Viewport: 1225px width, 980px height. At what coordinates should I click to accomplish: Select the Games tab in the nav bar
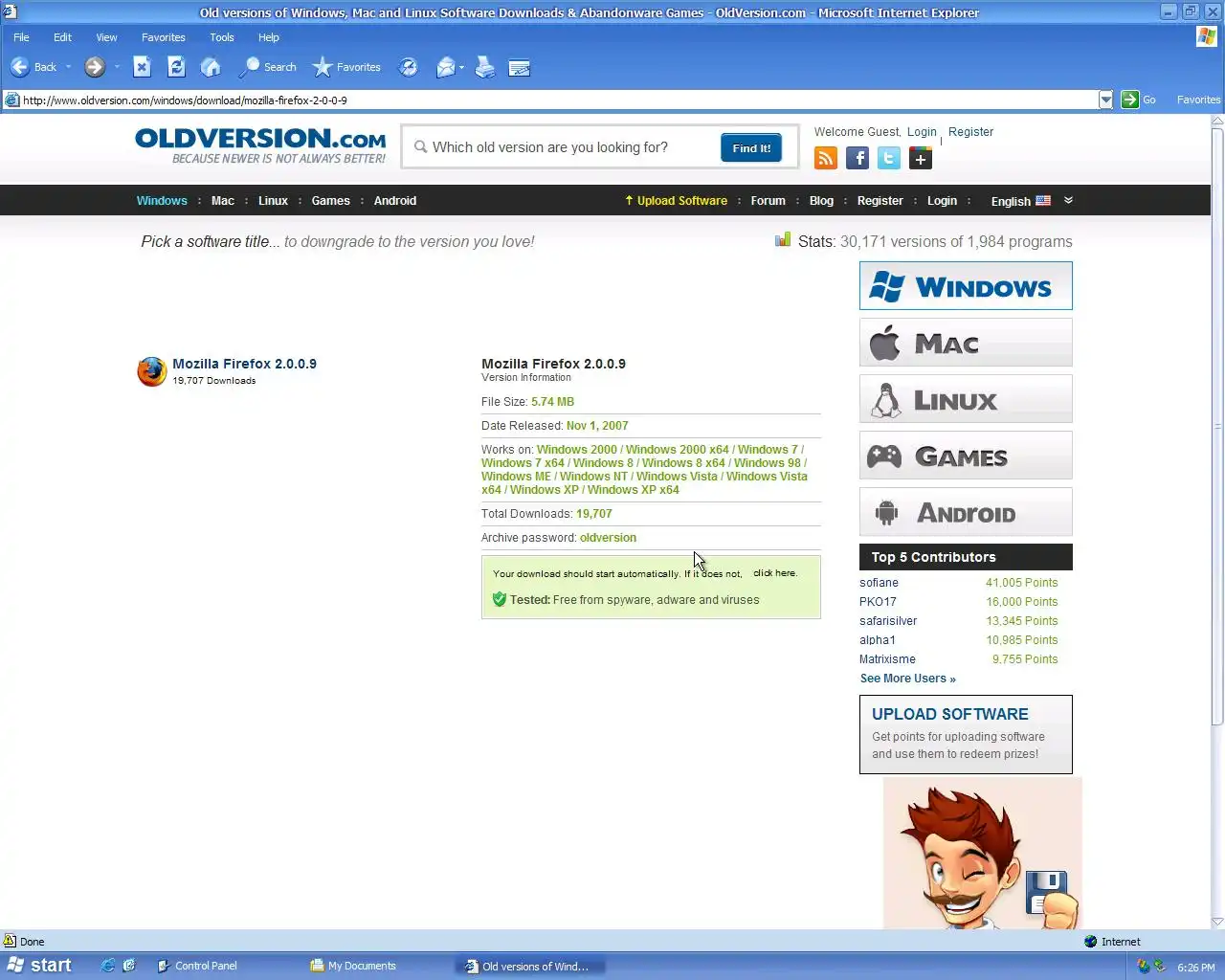click(x=331, y=201)
